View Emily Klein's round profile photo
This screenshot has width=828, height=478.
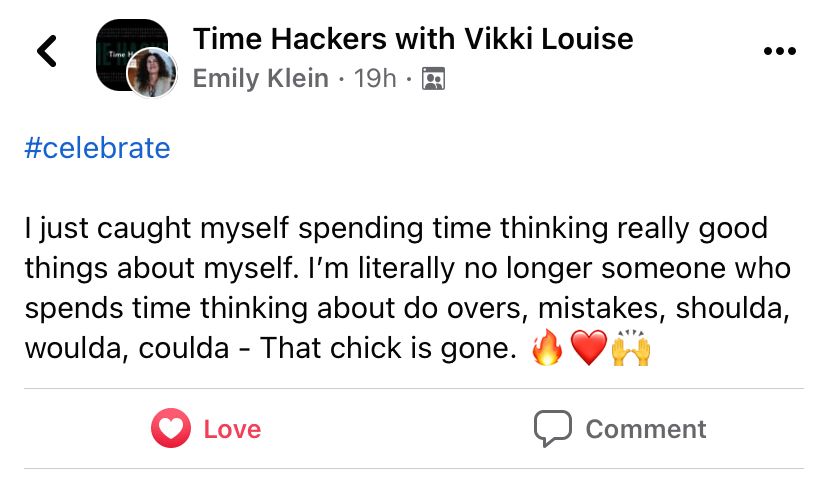pos(152,73)
